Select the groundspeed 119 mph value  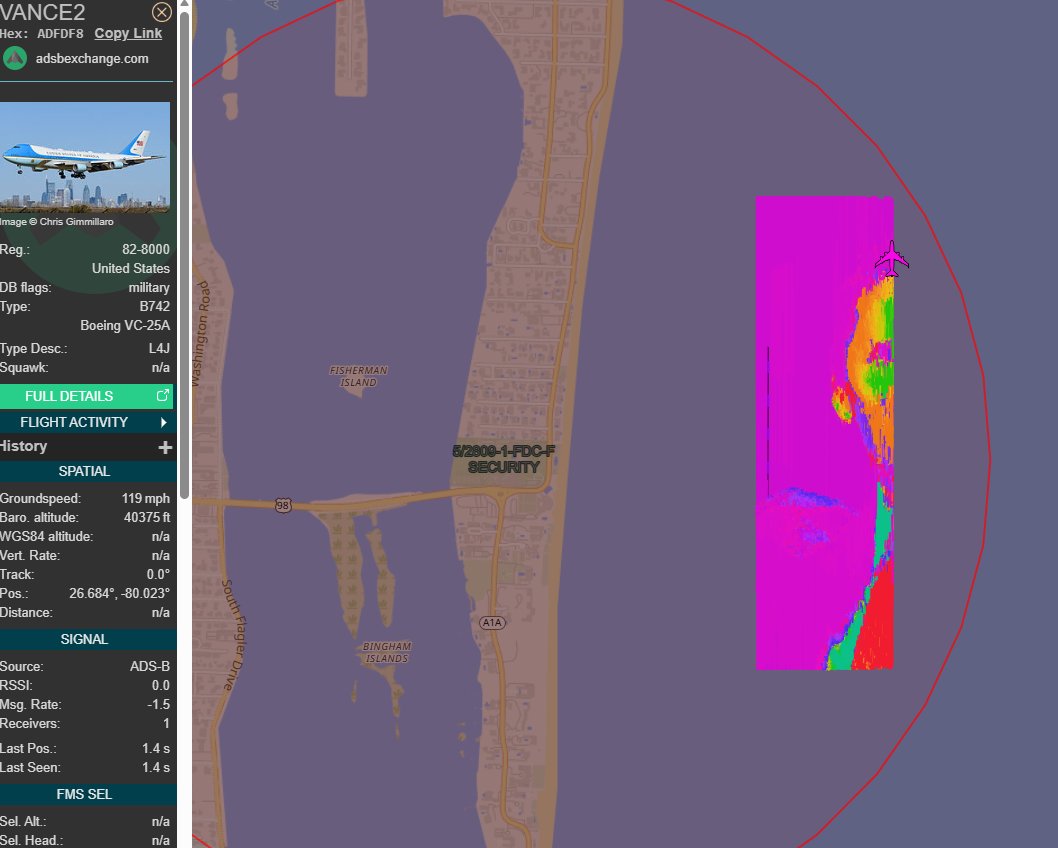(146, 499)
